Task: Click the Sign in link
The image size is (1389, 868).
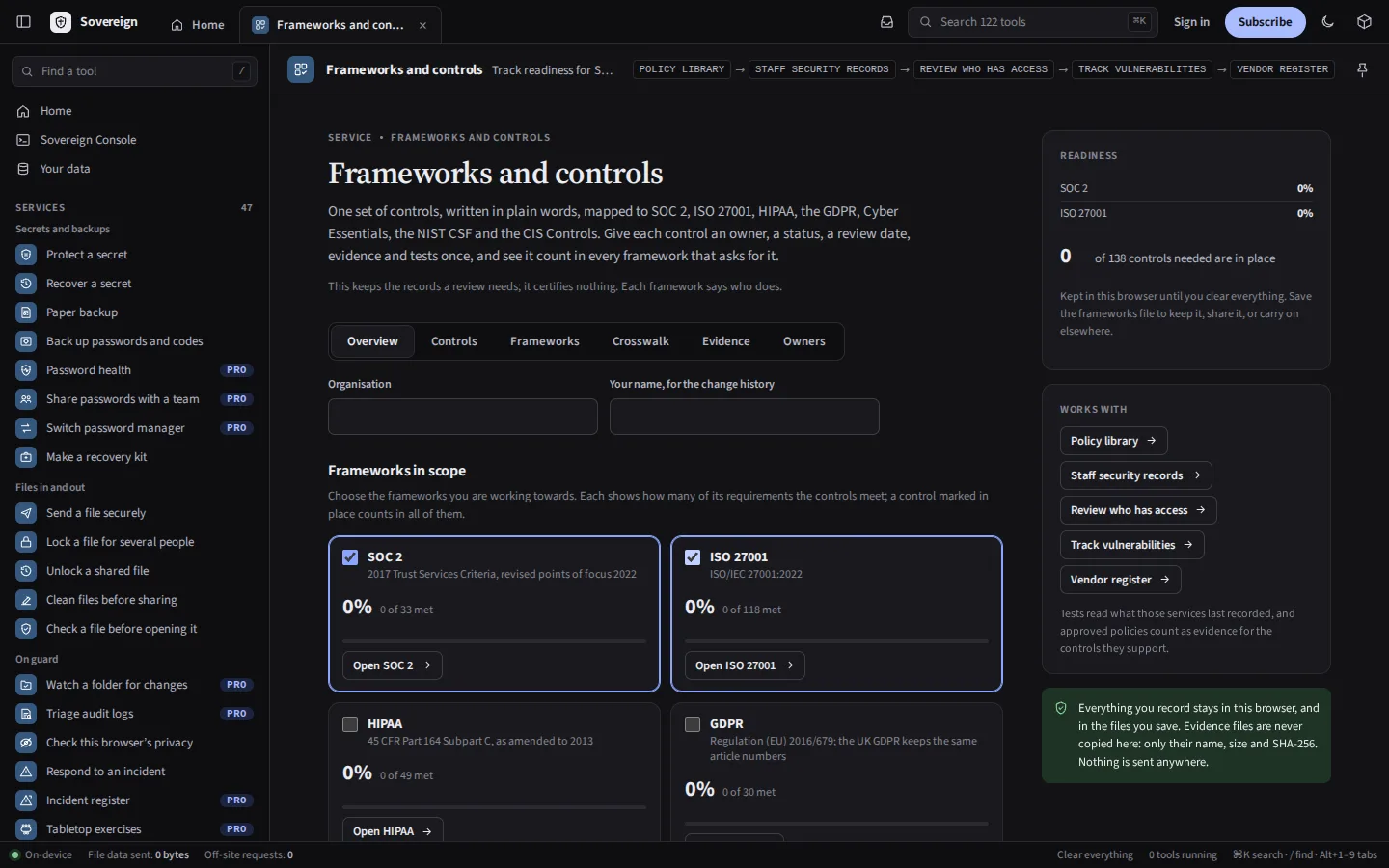Action: tap(1191, 22)
